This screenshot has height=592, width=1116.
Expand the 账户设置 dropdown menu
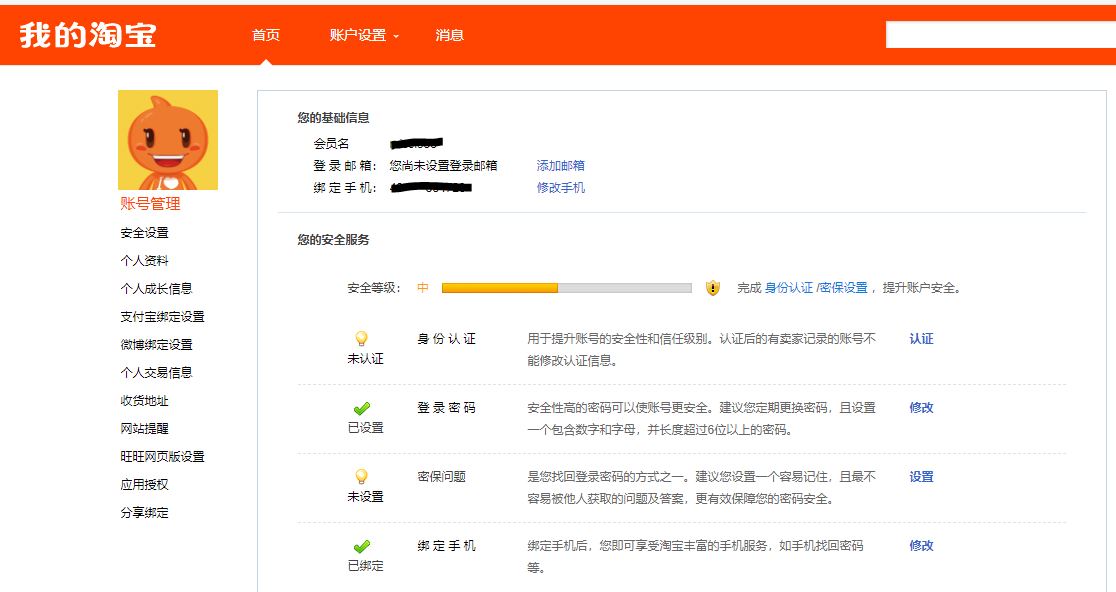point(364,35)
